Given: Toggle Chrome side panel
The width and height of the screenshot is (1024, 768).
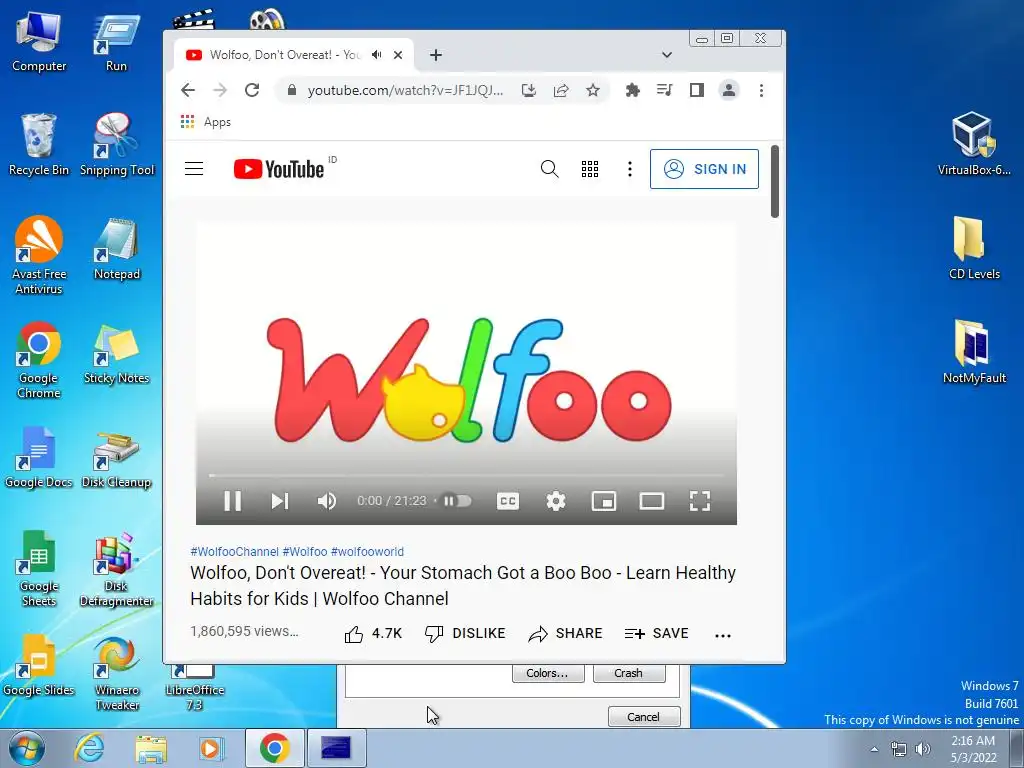Looking at the screenshot, I should coord(697,90).
